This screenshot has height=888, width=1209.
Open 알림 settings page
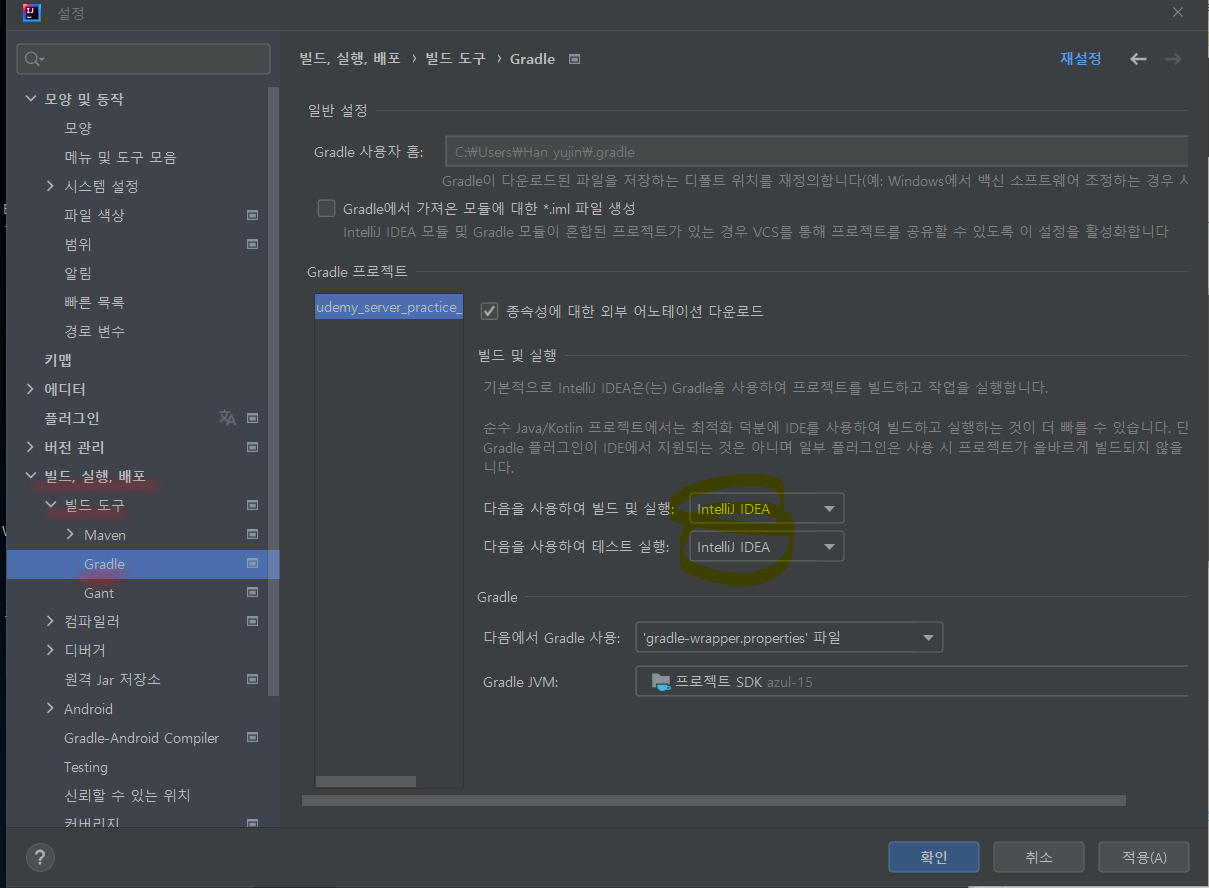click(78, 273)
